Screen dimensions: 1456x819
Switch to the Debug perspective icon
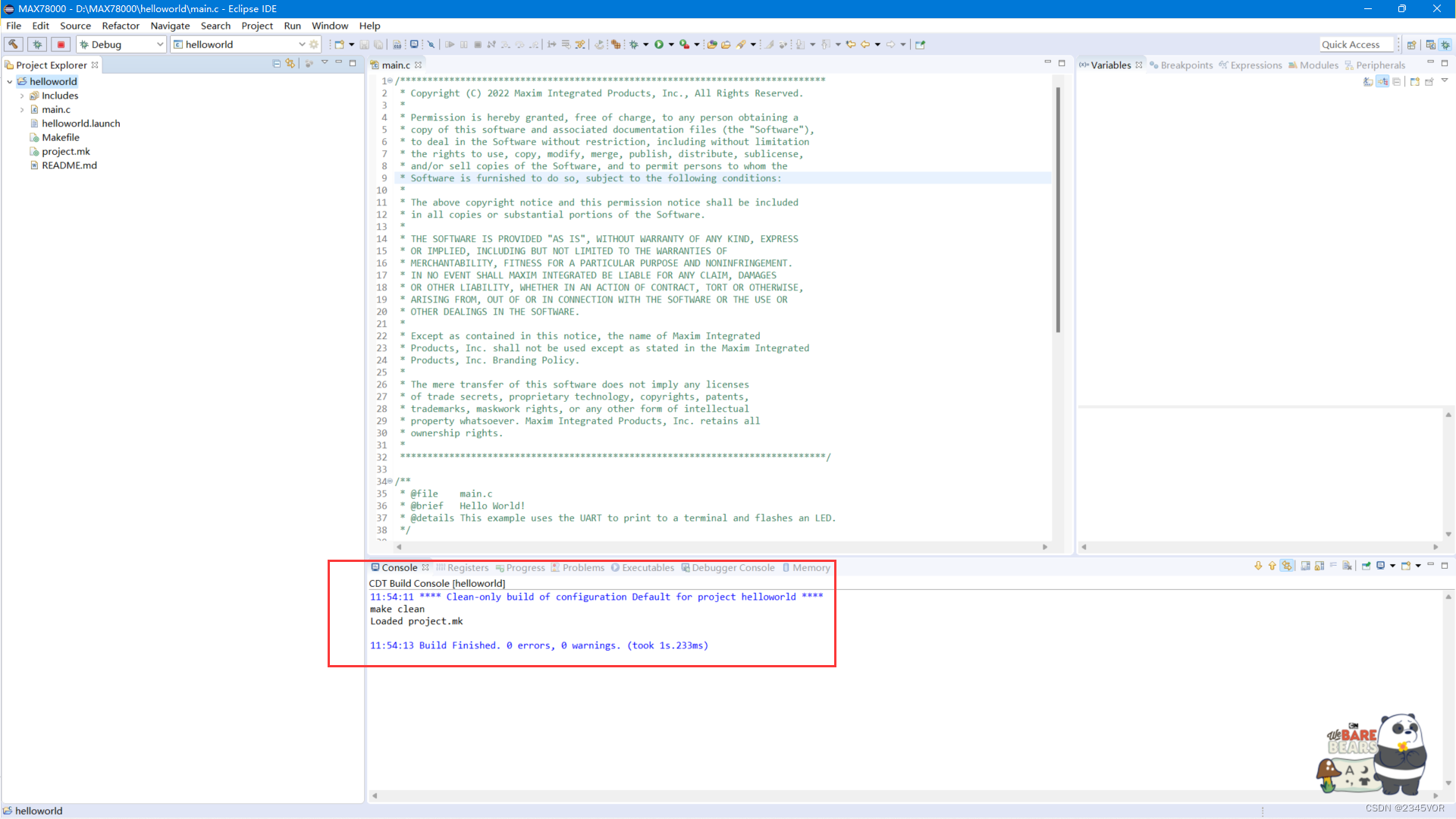[x=1445, y=44]
